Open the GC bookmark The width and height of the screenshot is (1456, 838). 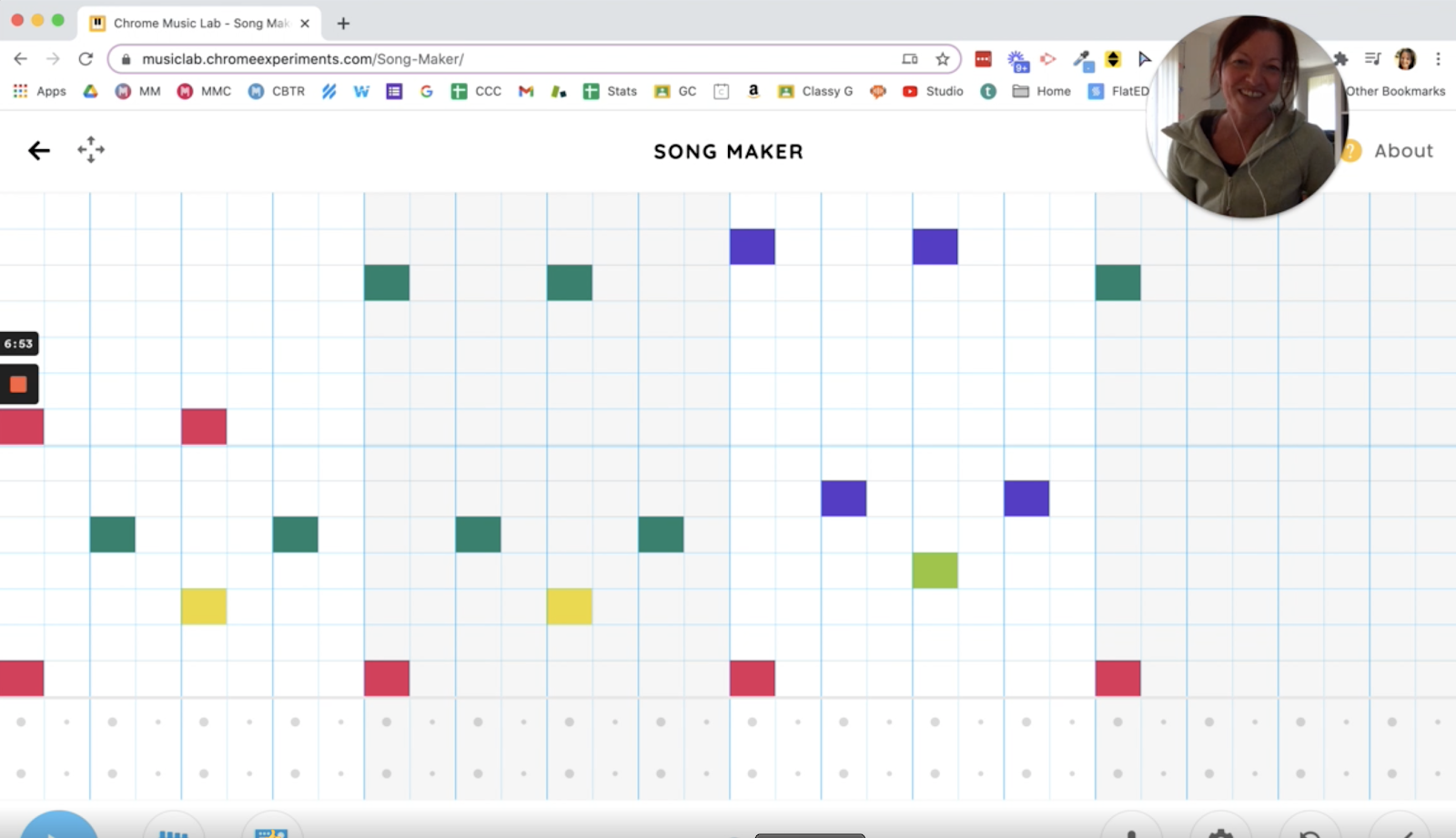pyautogui.click(x=675, y=91)
